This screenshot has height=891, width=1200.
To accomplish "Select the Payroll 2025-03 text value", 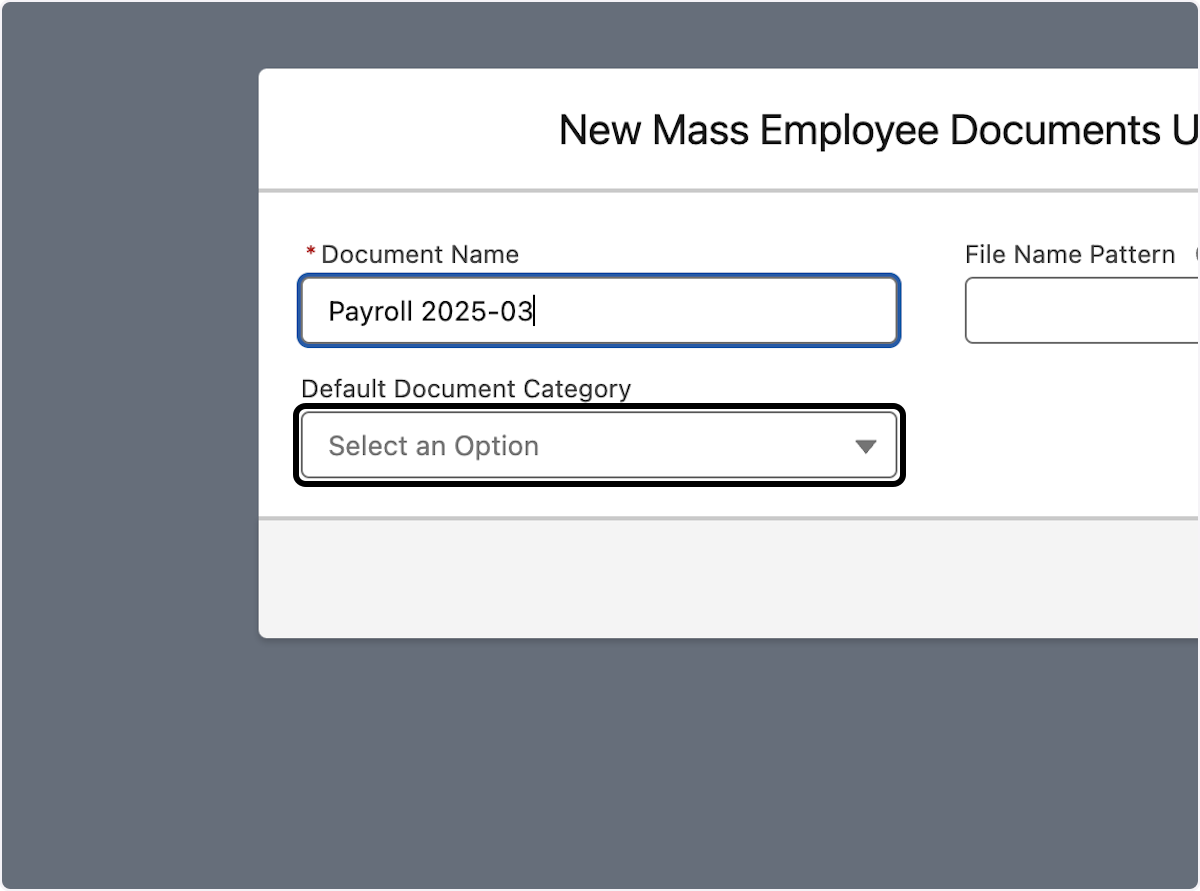I will pyautogui.click(x=430, y=311).
